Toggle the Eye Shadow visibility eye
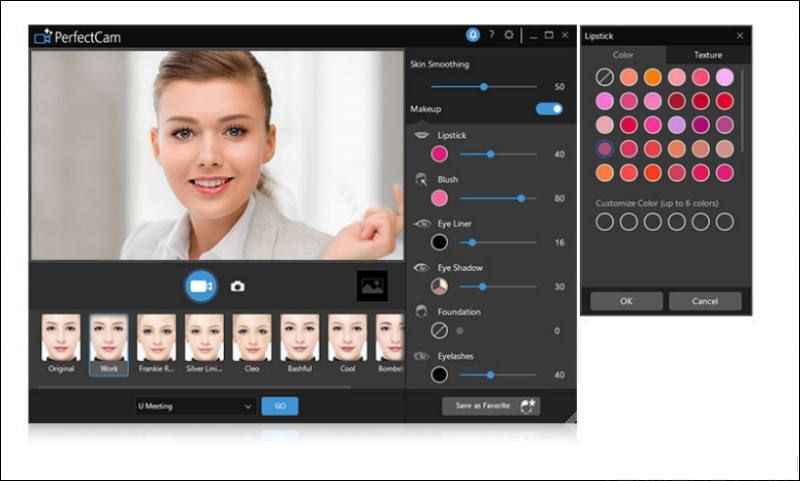Screen dimensions: 800x481 pos(422,268)
